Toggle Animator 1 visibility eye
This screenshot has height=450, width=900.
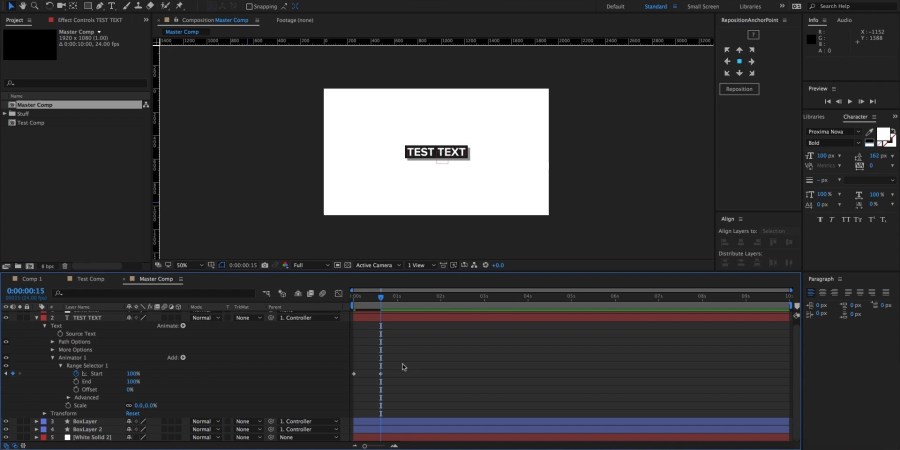click(x=6, y=358)
